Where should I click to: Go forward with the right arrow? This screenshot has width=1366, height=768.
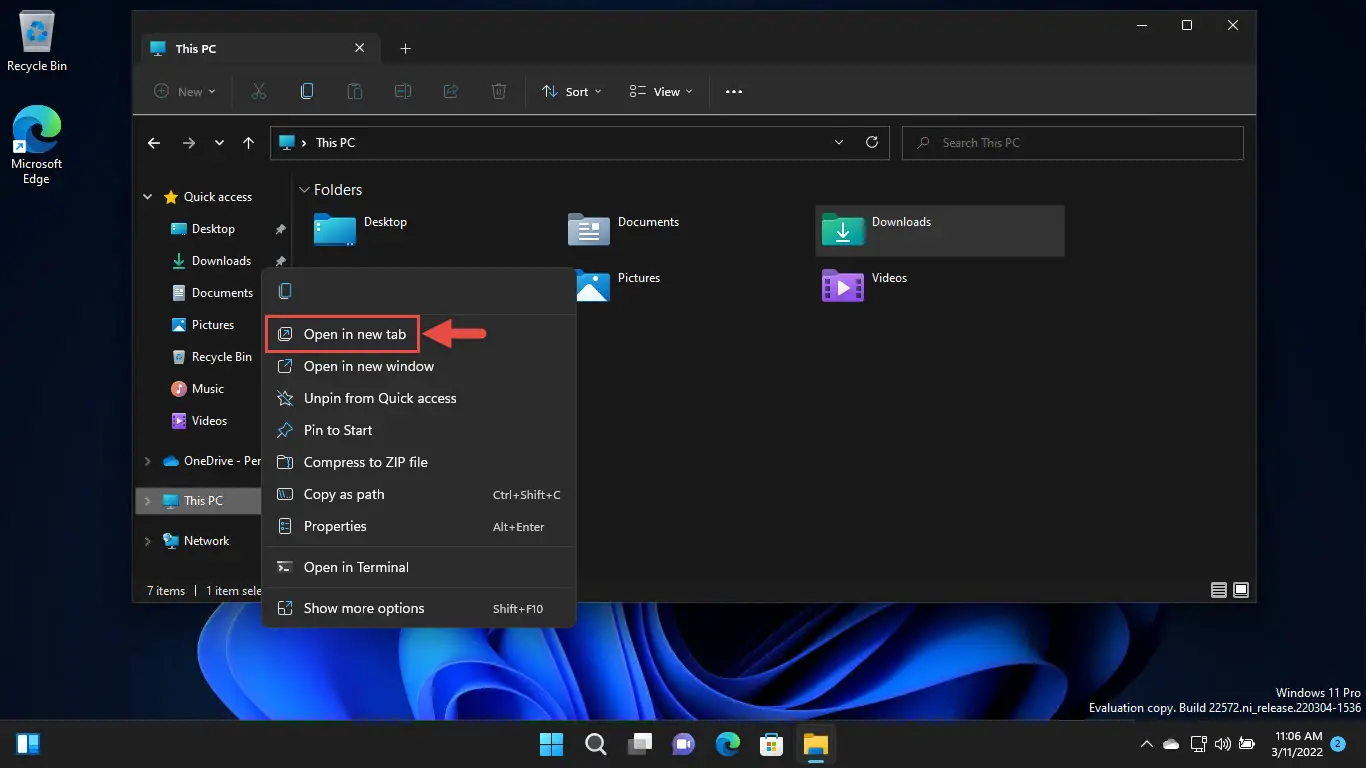[189, 143]
